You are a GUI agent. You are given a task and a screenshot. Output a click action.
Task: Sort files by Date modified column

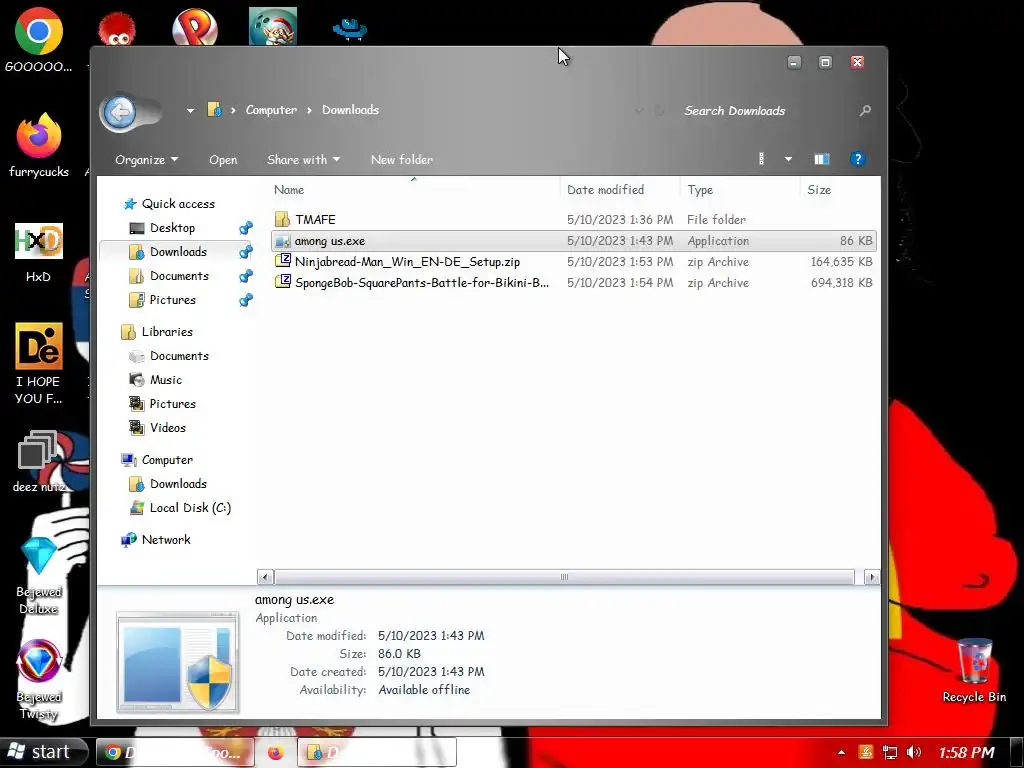pyautogui.click(x=605, y=190)
